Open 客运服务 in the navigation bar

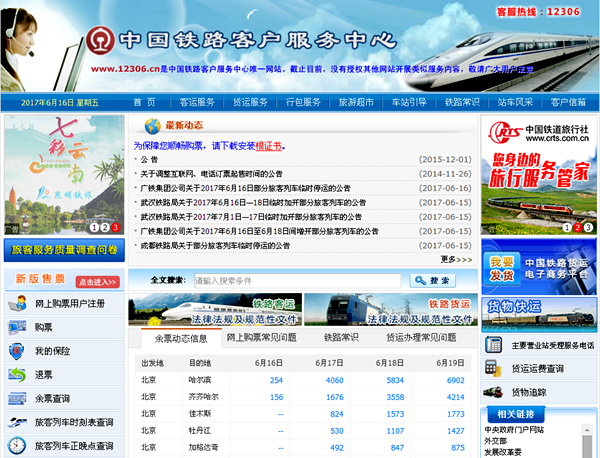click(x=197, y=102)
